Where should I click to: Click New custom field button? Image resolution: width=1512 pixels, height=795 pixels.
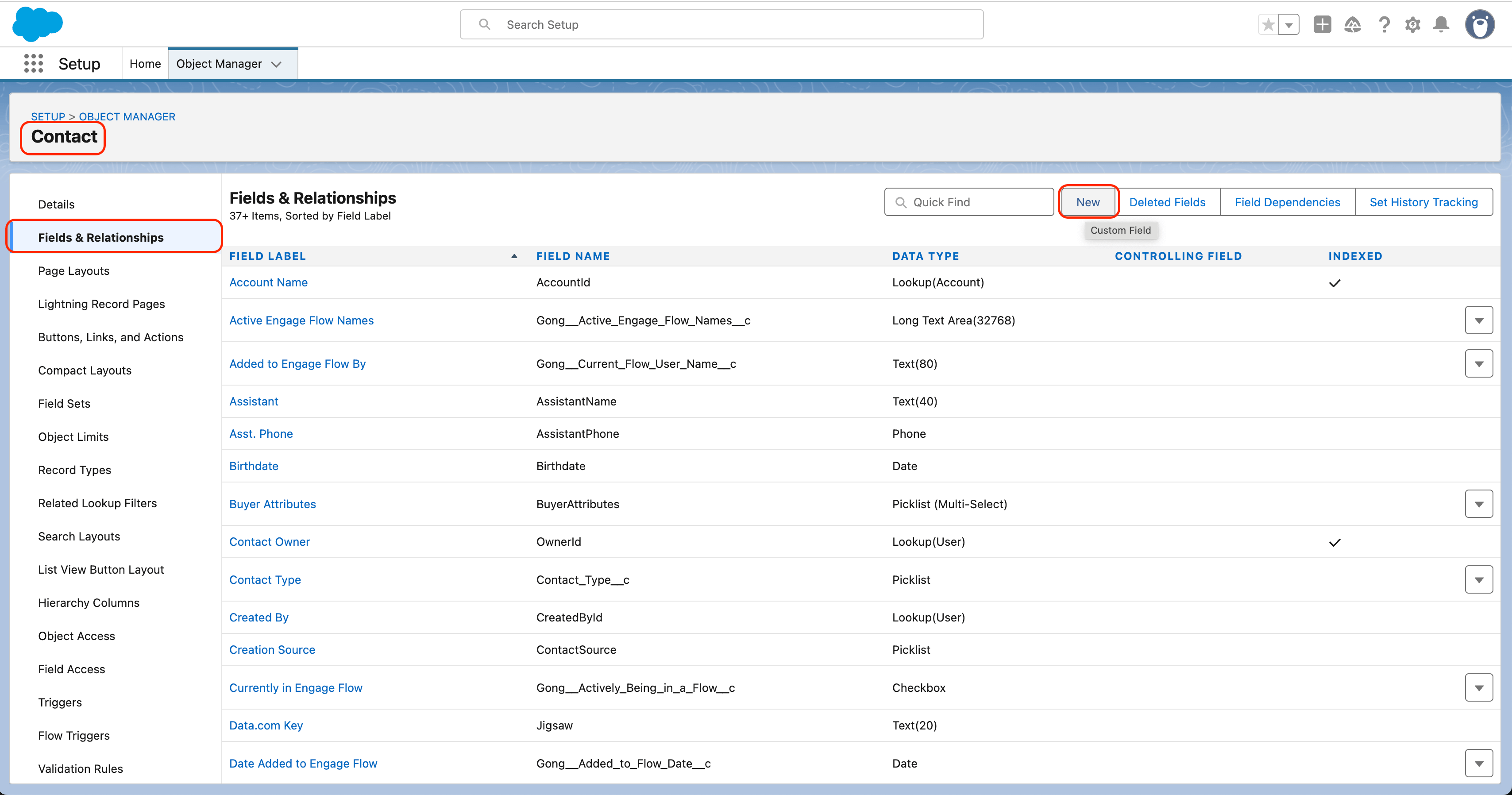point(1088,202)
